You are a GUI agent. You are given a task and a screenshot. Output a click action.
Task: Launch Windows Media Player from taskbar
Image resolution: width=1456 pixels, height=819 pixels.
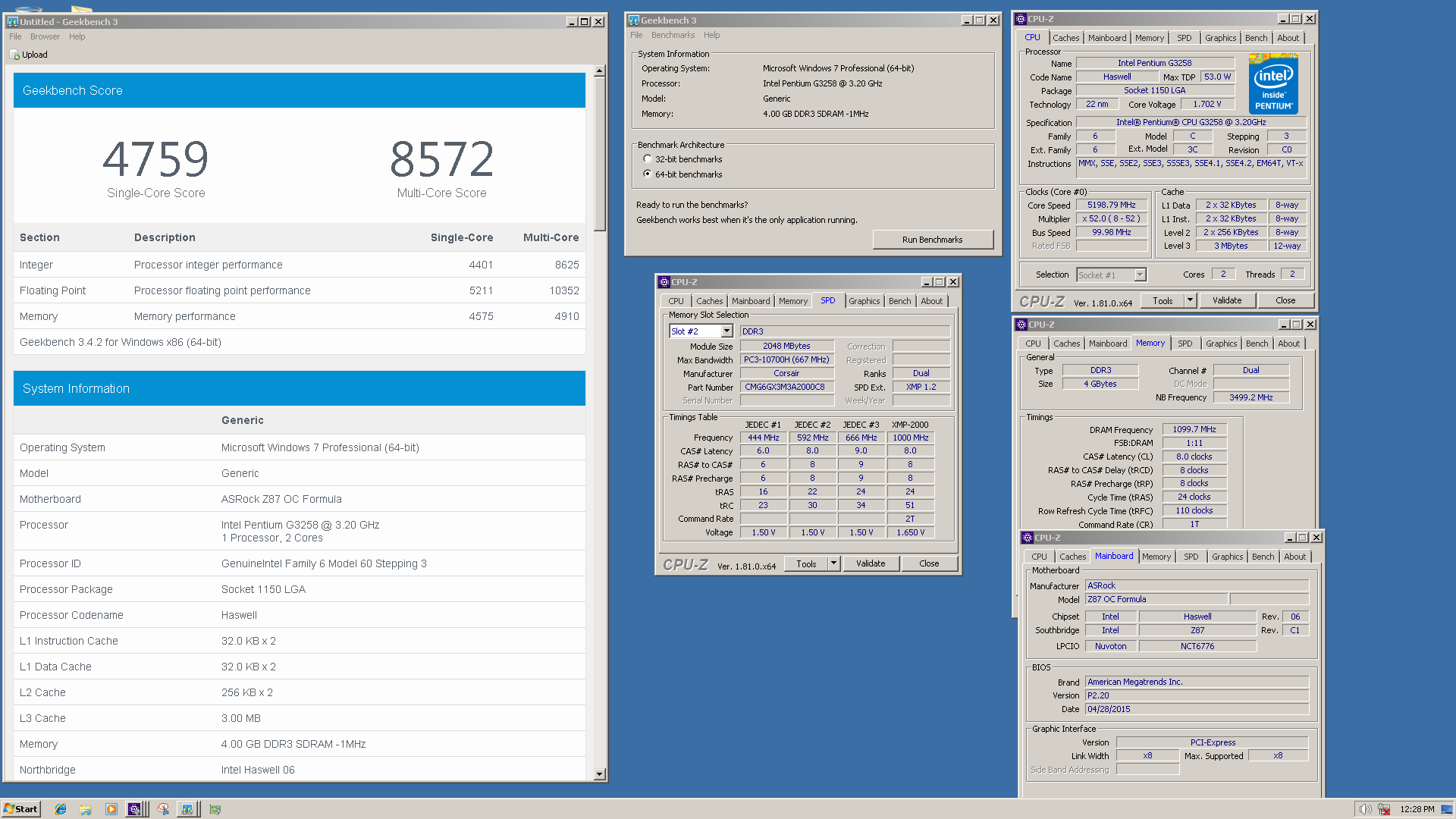(111, 809)
